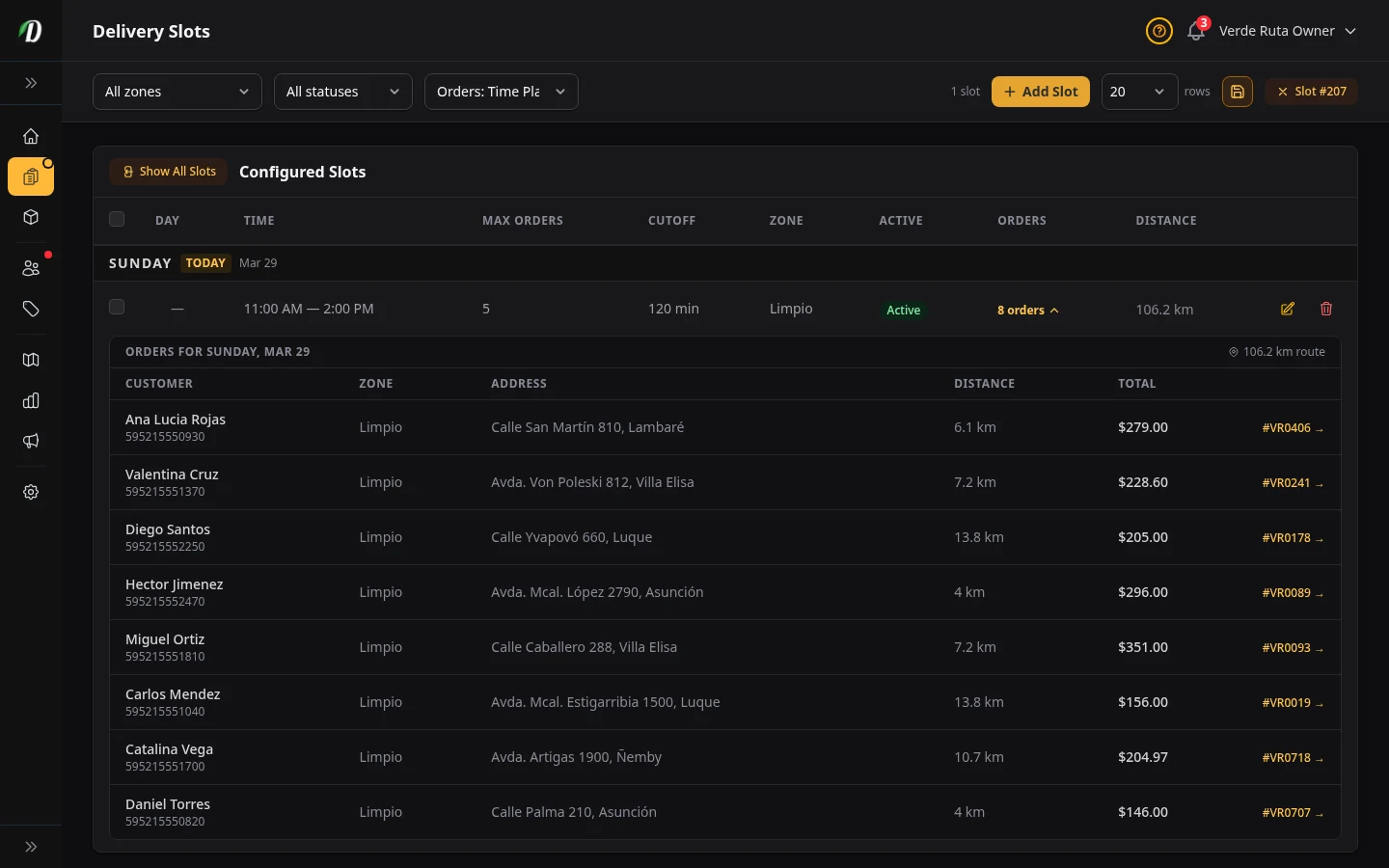Tick the checkbox for the 11:00 AM slot row
Image resolution: width=1389 pixels, height=868 pixels.
click(117, 307)
